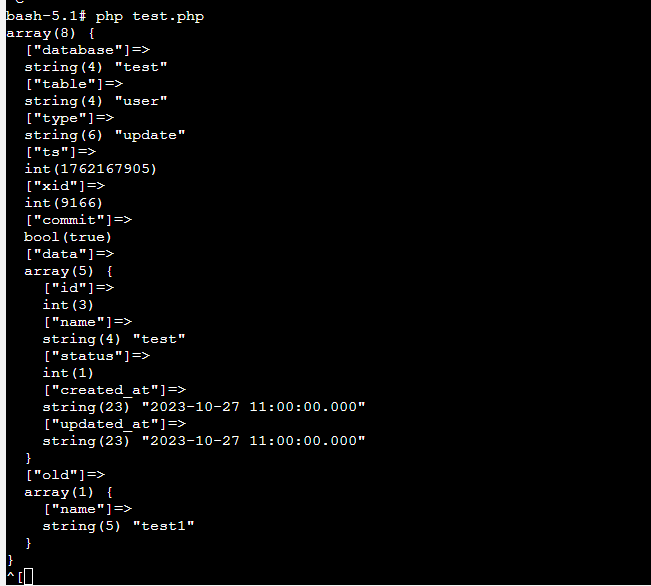
Task: Select the ["xid"] key line
Action: coord(64,186)
